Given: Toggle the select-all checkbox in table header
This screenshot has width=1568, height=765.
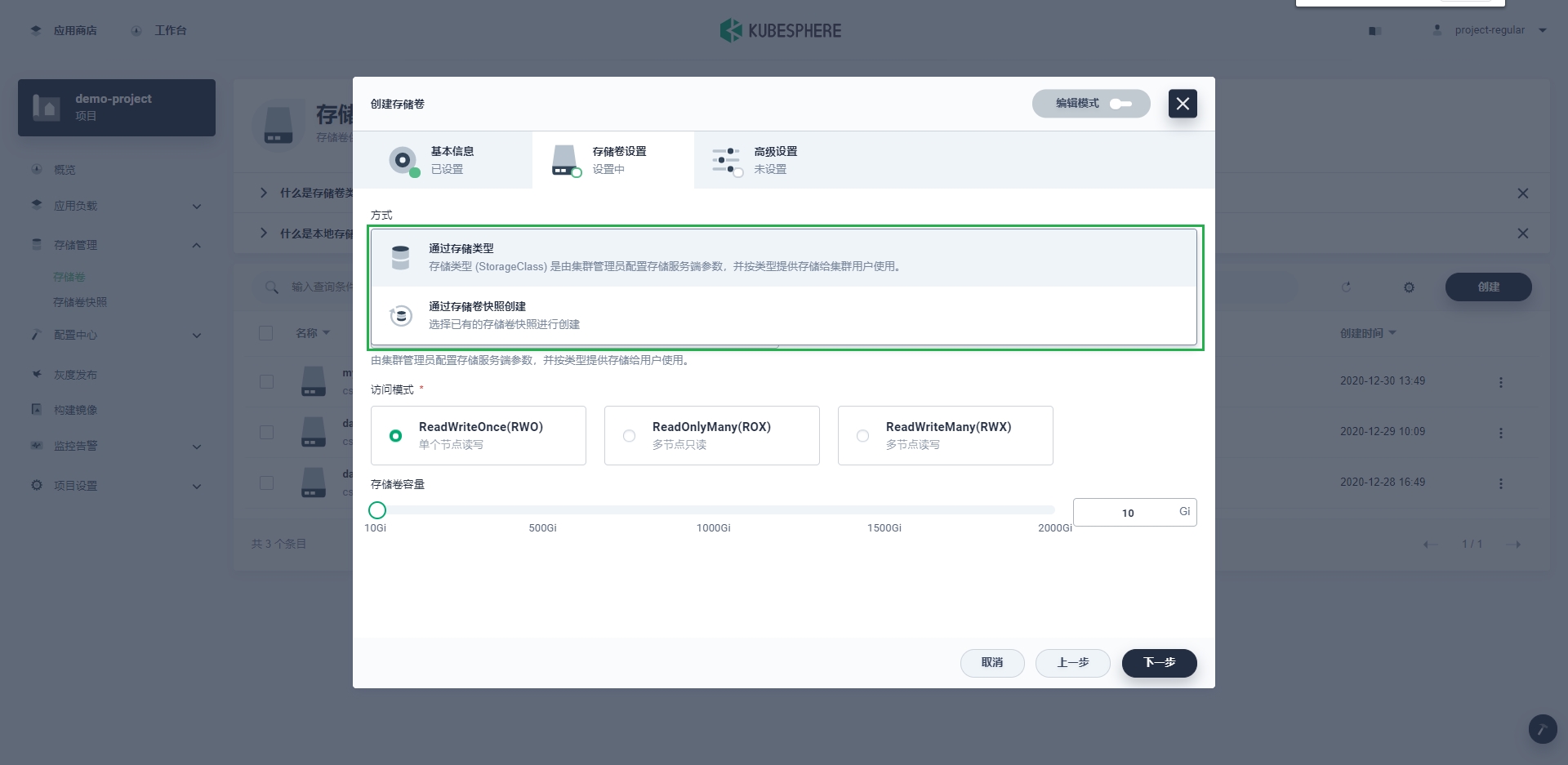Looking at the screenshot, I should (265, 333).
